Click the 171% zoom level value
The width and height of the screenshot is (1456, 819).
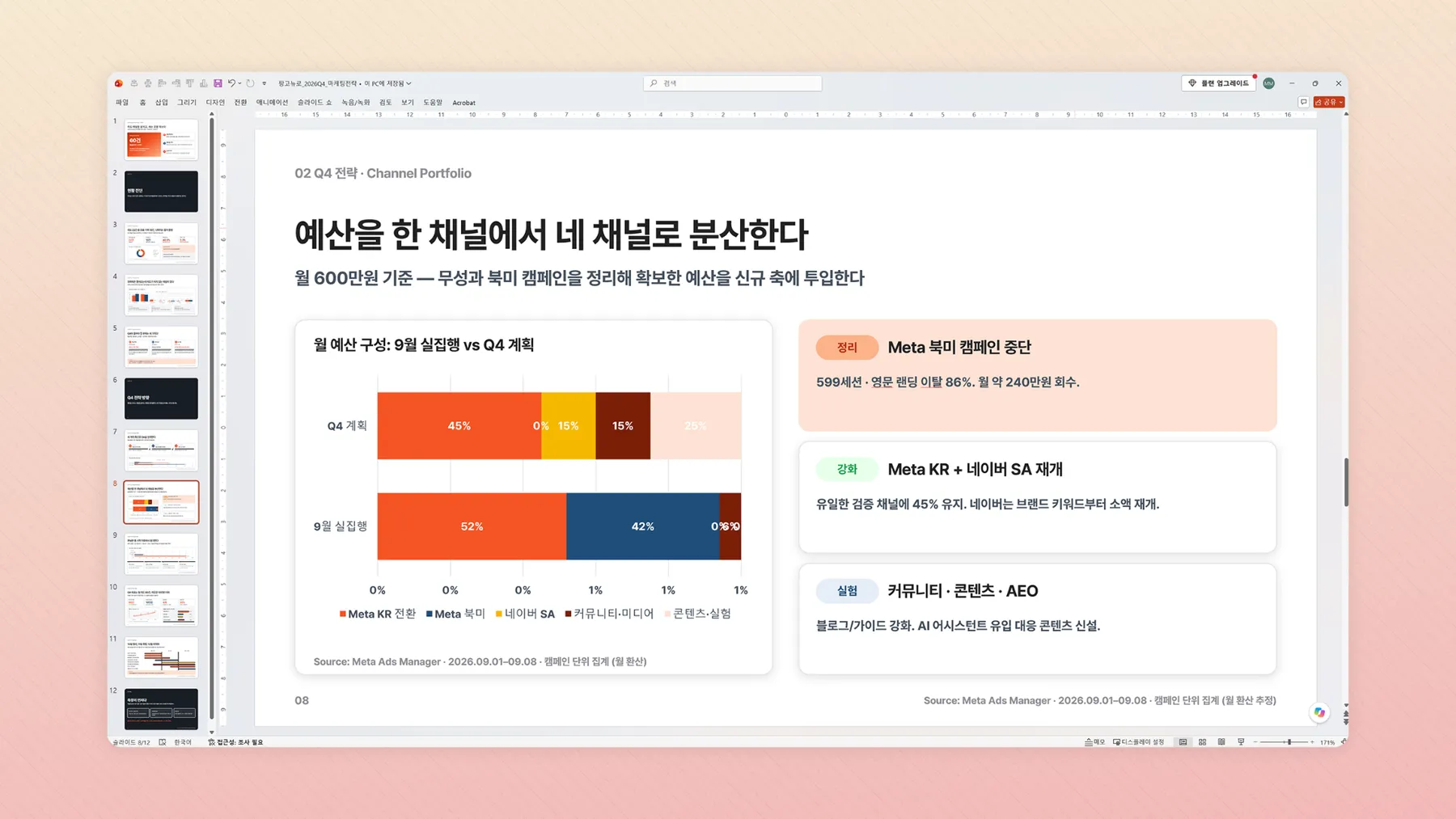point(1327,742)
